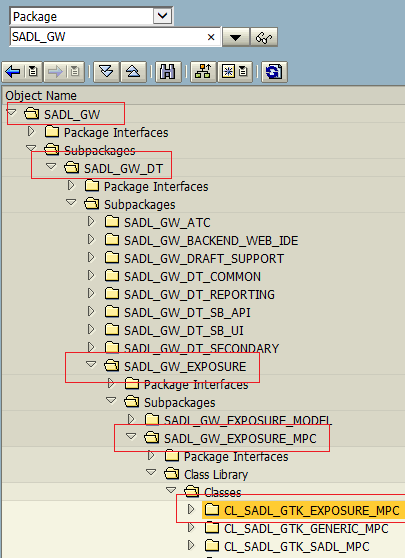
Task: Expand the SADL_GW_DRAFT_SUPPORT package
Action: [x=91, y=257]
